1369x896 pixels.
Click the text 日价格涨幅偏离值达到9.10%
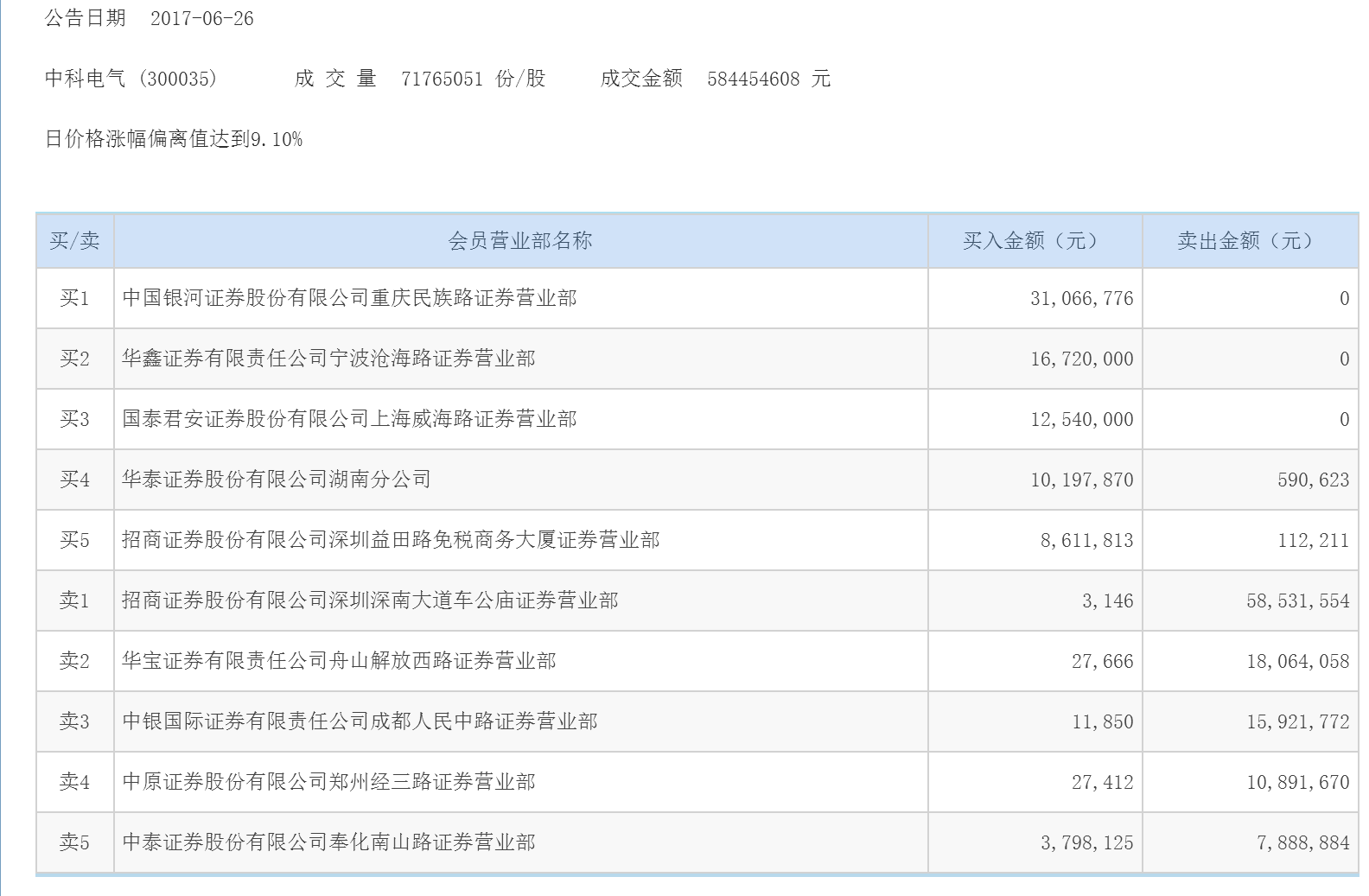[174, 139]
